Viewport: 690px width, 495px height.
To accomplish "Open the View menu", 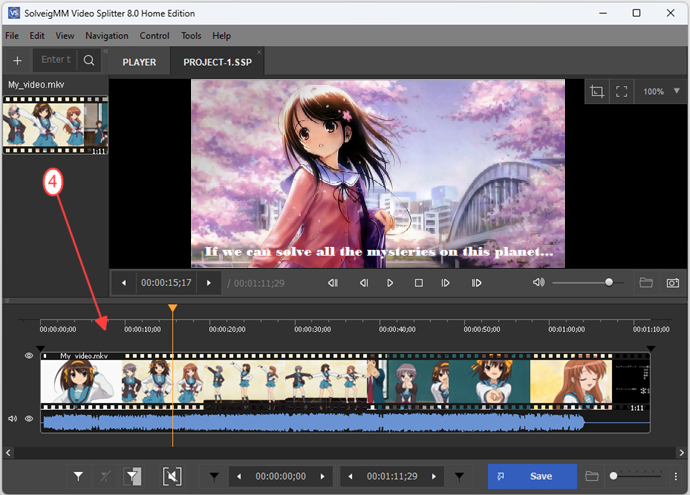I will click(x=65, y=36).
